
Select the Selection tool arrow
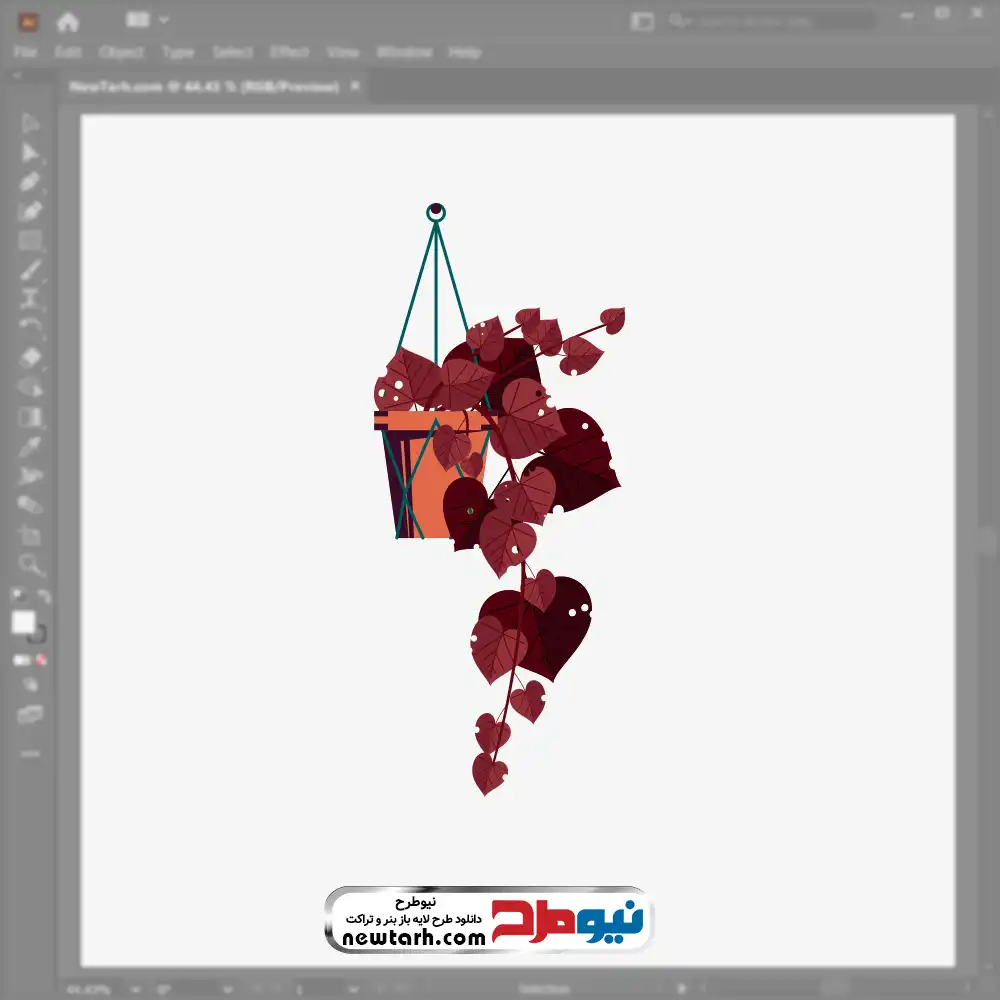(x=30, y=123)
